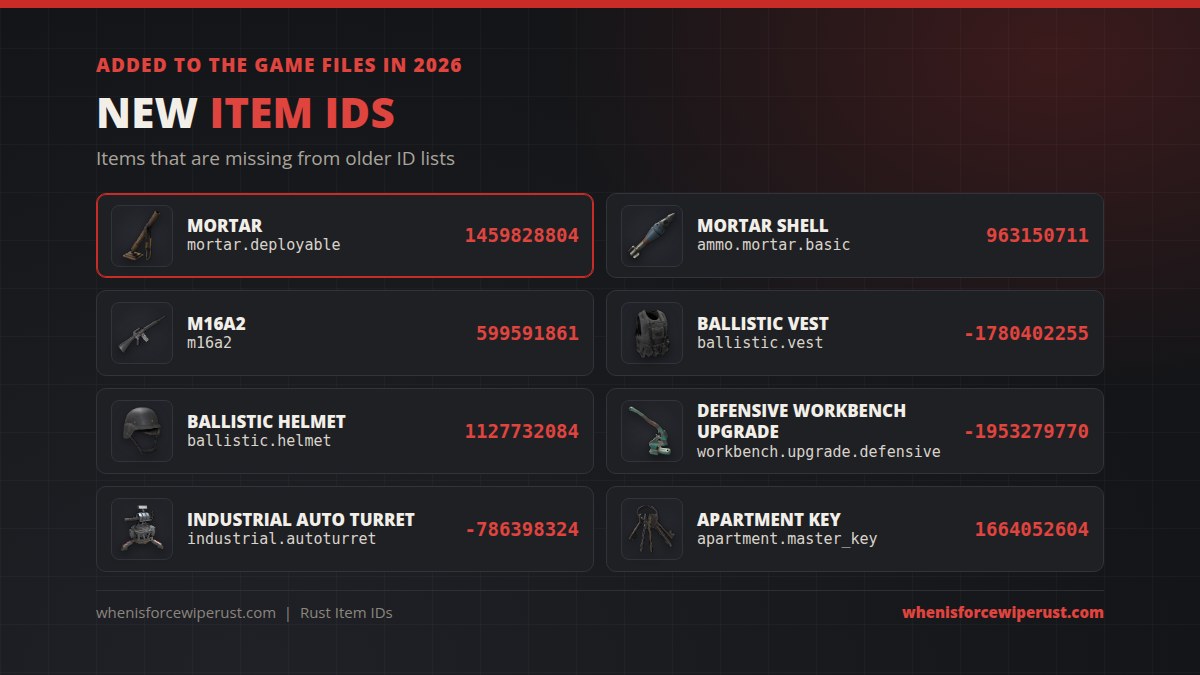Select the workbench upgrade ID -1953279770
This screenshot has width=1200, height=675.
click(1026, 432)
